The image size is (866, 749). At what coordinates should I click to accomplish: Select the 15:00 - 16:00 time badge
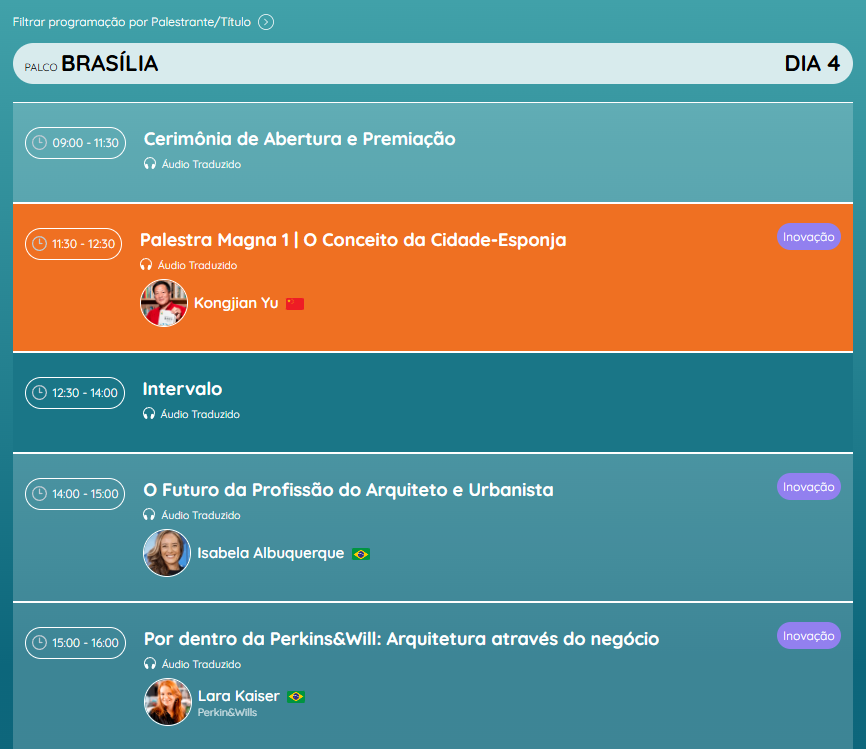click(76, 643)
